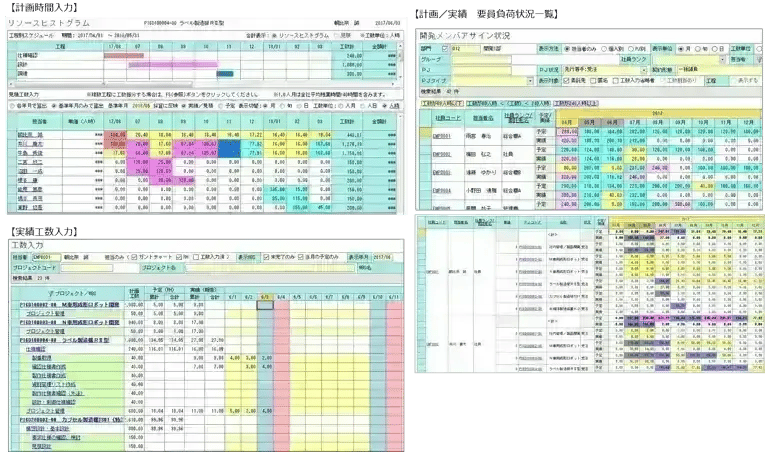Open the PJタイプ dropdown
Viewport: 765px width, 452px height.
pos(529,80)
